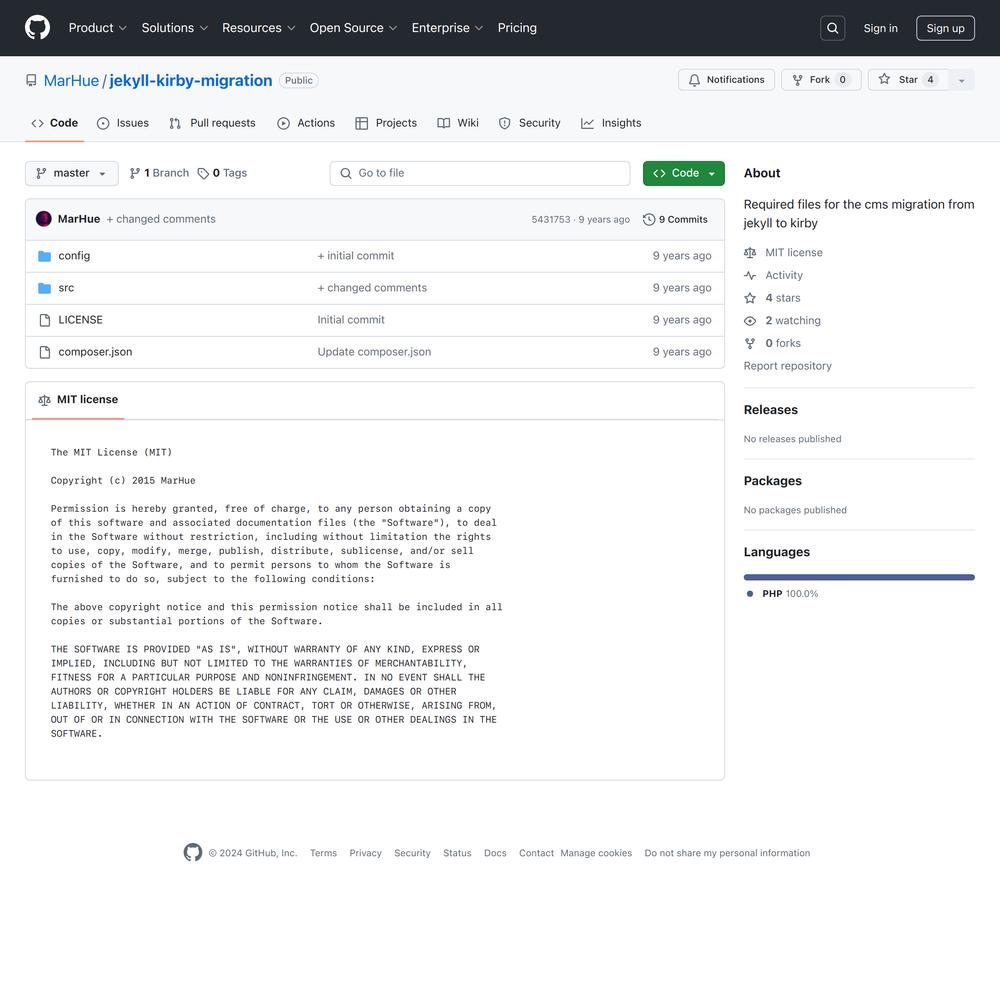
Task: Click the eye icon beside 2 watching
Action: coord(750,321)
